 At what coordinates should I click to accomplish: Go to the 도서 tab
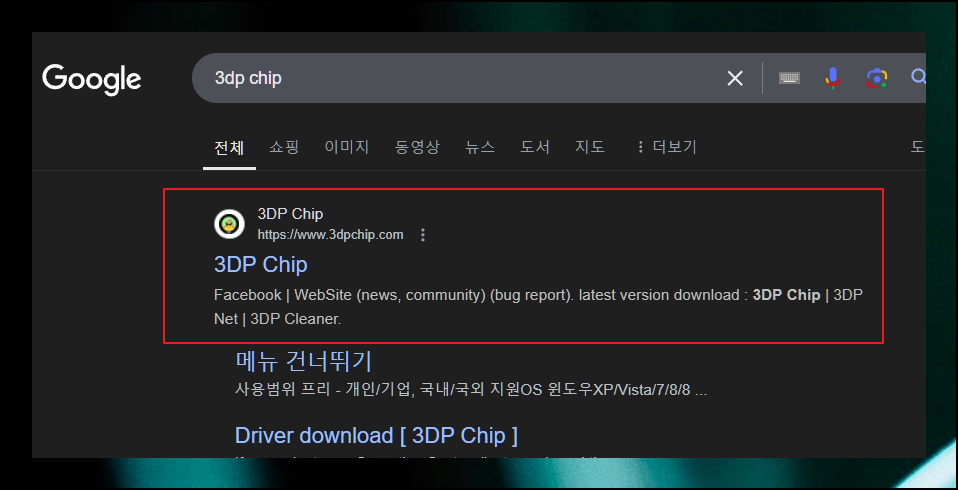coord(535,147)
